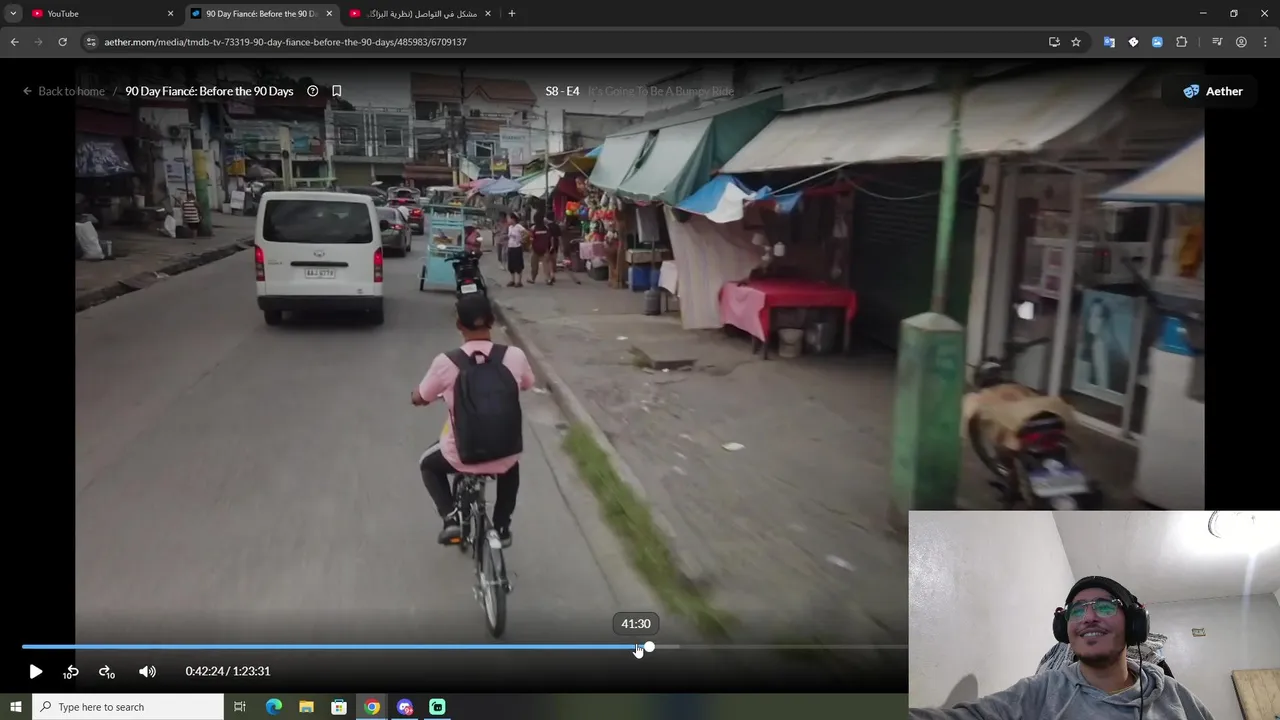Open File Explorer from the taskbar

306,707
